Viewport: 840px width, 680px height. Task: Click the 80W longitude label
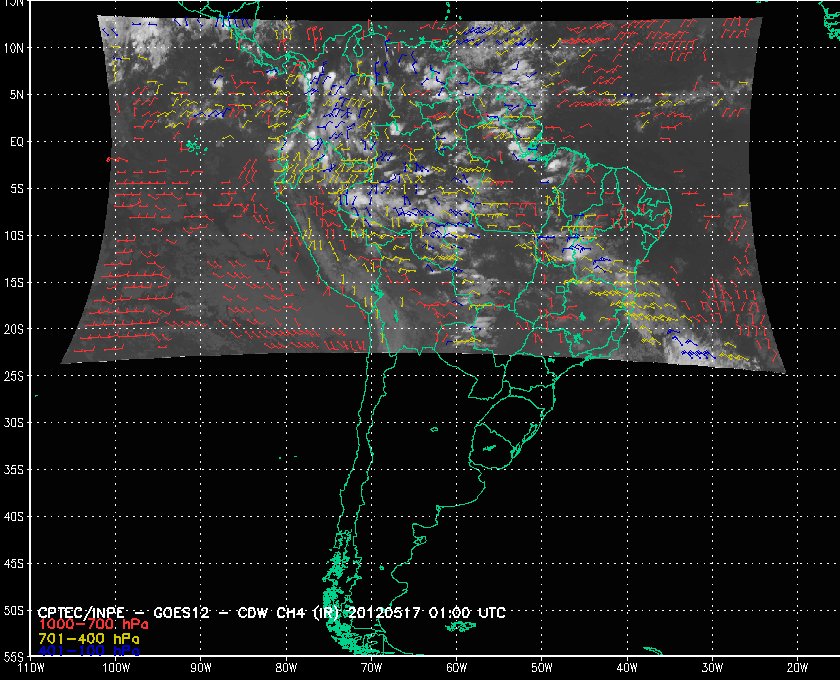click(x=286, y=668)
